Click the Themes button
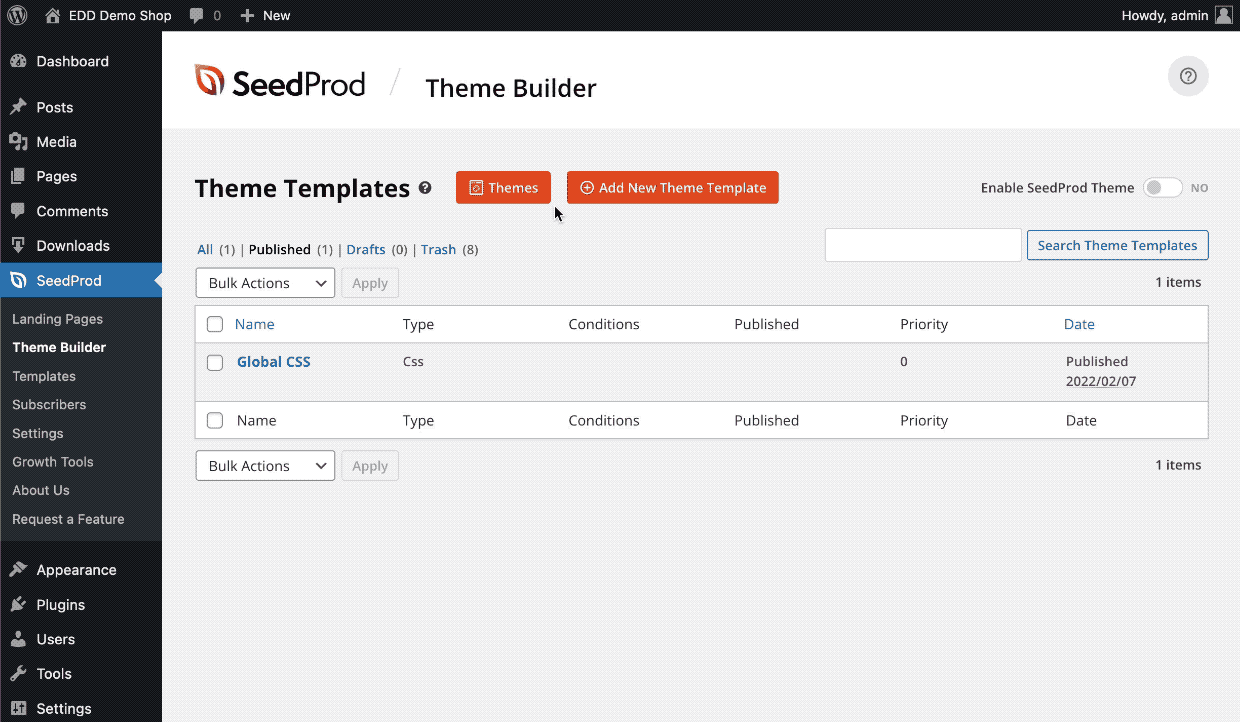The height and width of the screenshot is (722, 1240). [x=503, y=187]
